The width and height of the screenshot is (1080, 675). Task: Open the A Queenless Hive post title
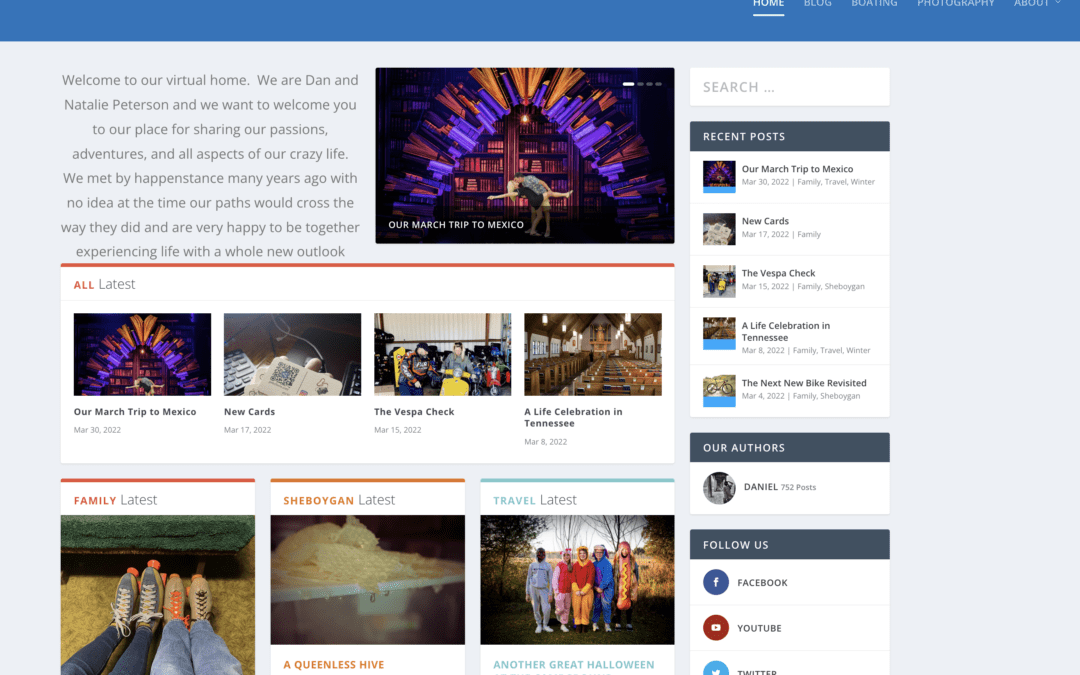point(333,665)
